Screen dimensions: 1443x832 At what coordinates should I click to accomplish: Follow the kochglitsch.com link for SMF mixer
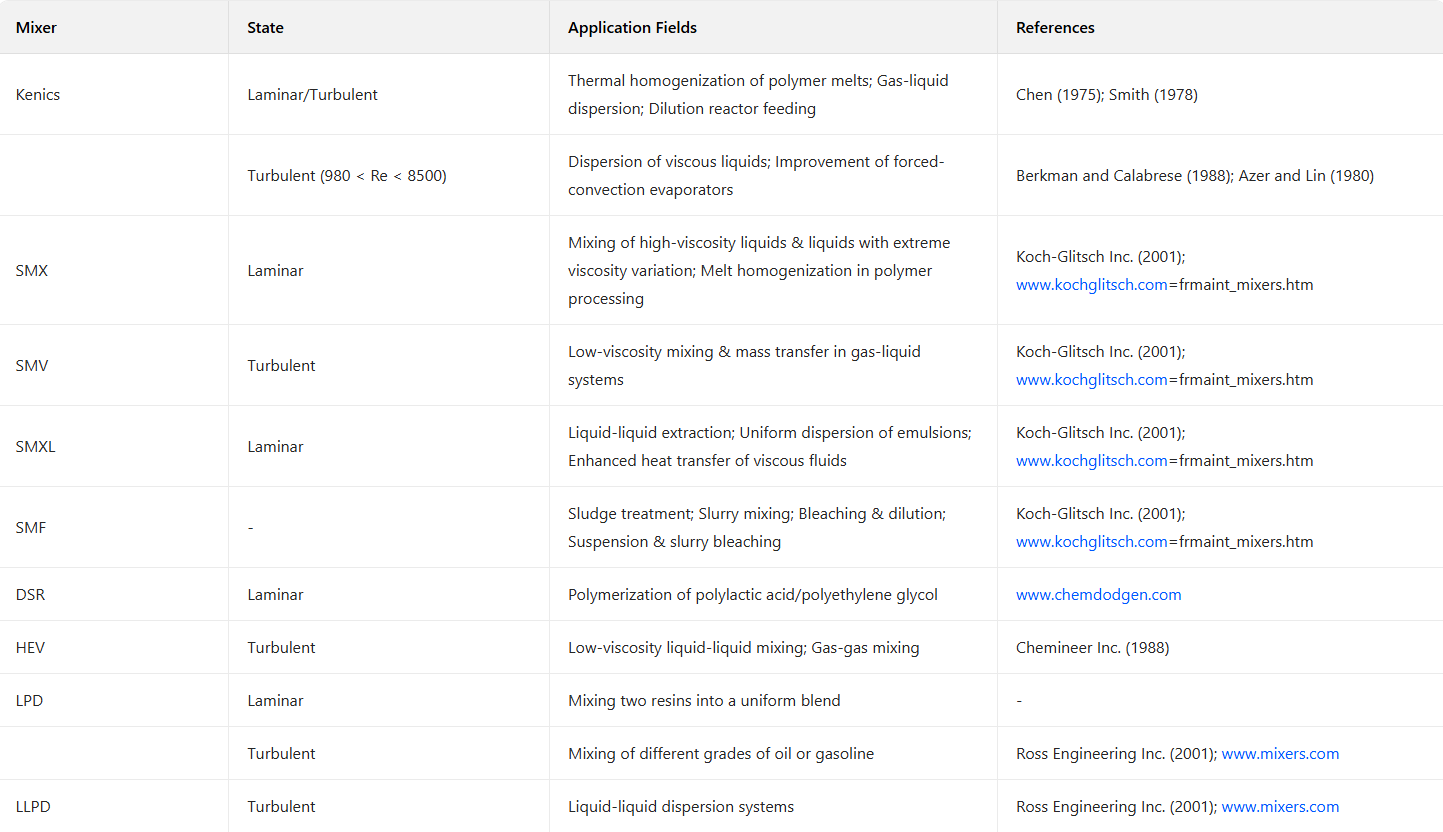[x=1091, y=542]
